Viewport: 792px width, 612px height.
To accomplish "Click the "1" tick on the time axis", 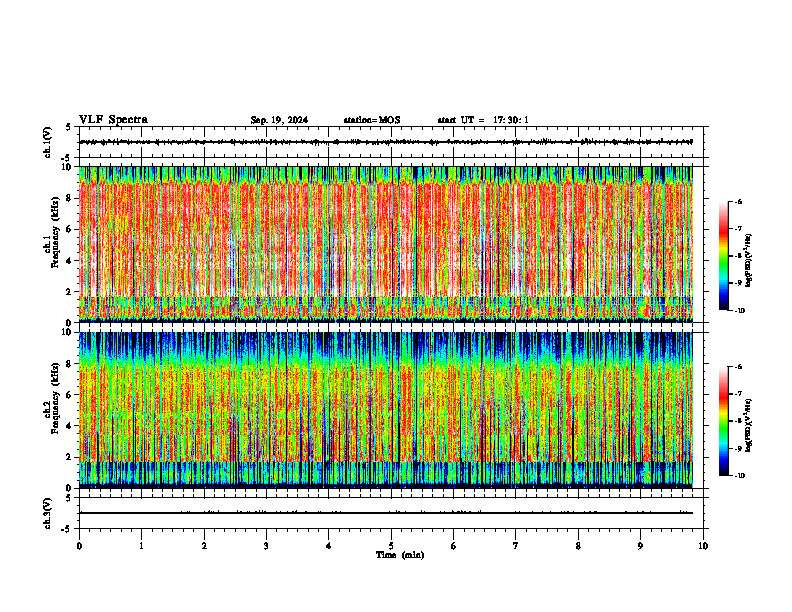I will coord(141,546).
